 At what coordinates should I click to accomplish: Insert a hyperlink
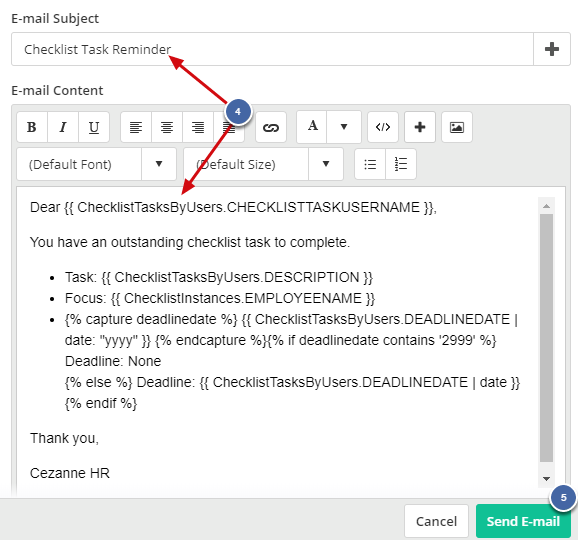pyautogui.click(x=271, y=127)
